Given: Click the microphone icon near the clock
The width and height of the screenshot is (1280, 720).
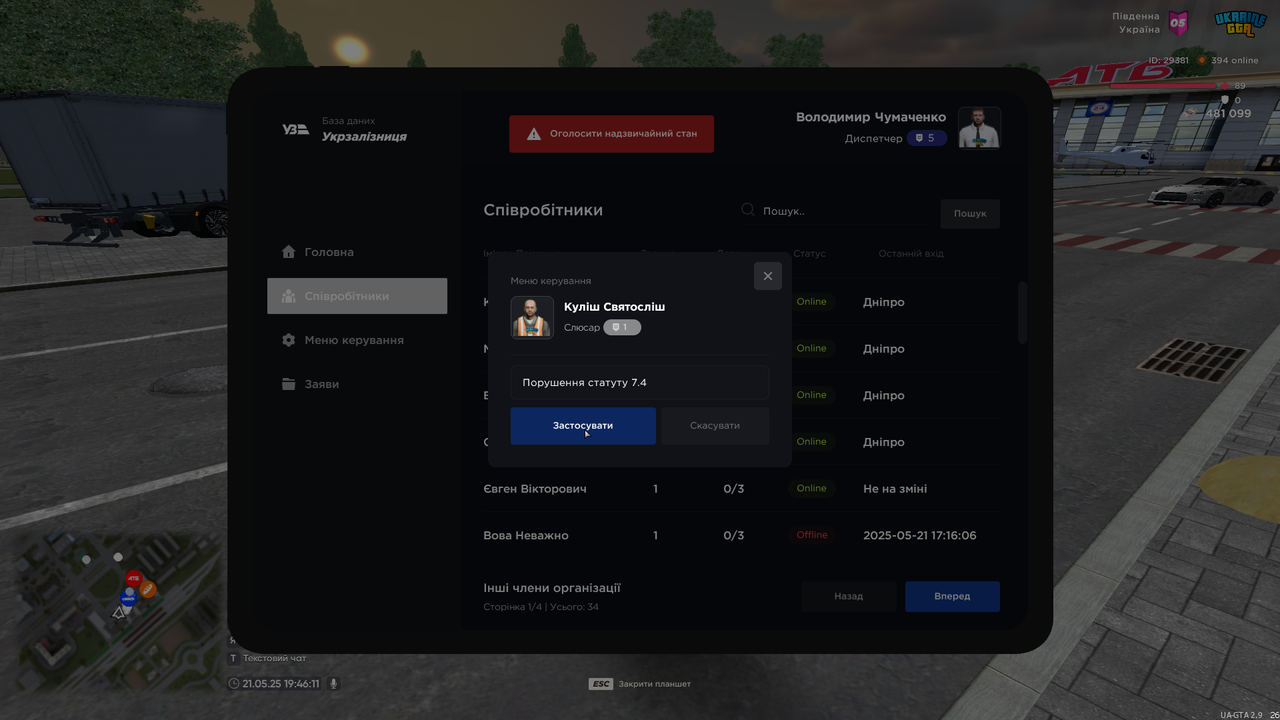Looking at the screenshot, I should [334, 684].
